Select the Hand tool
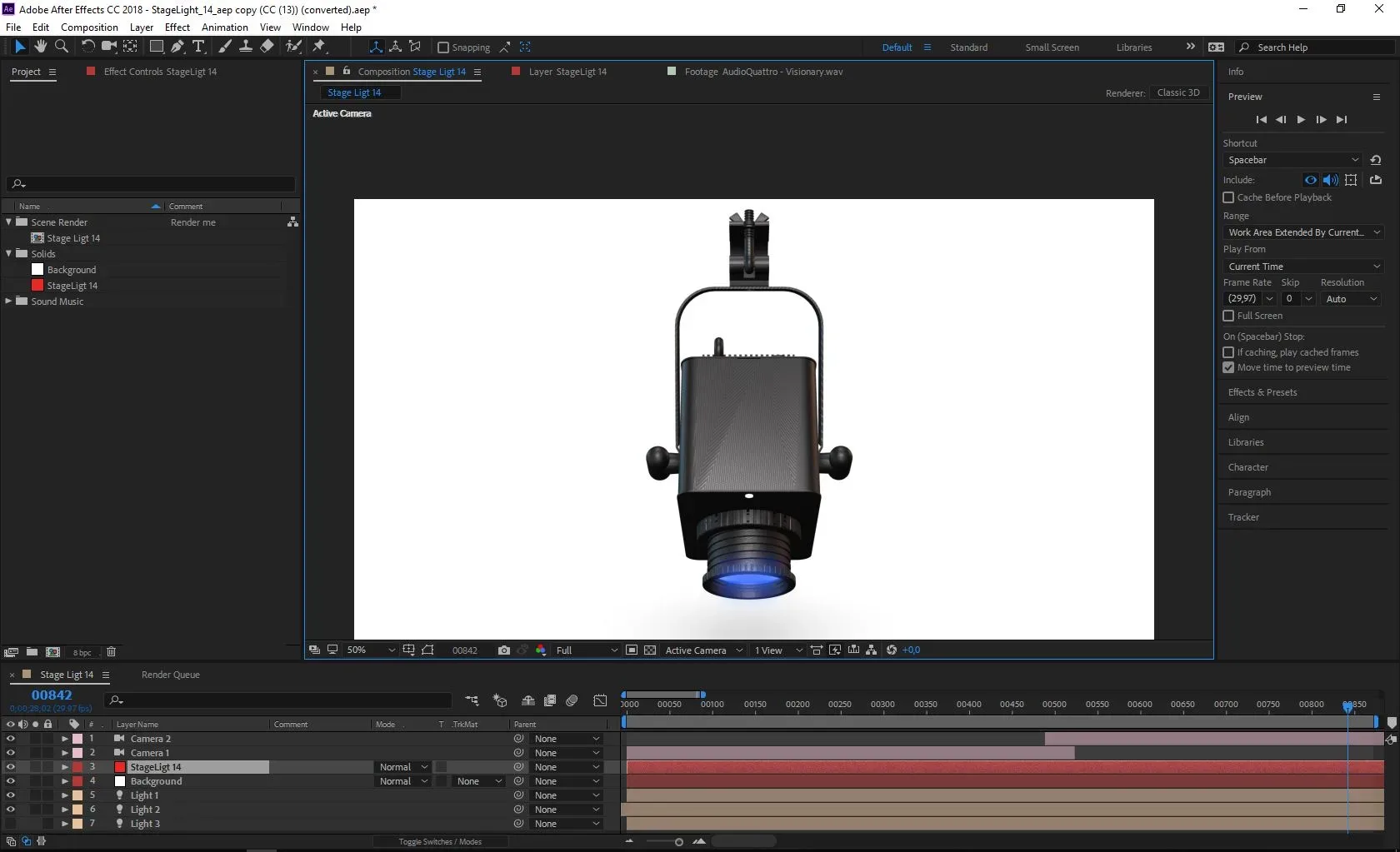The image size is (1400, 852). [x=40, y=47]
